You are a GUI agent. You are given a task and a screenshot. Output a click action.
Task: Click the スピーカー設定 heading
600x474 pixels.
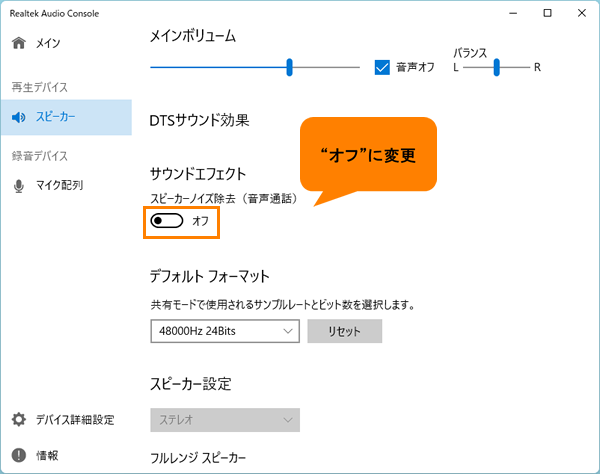coord(191,384)
